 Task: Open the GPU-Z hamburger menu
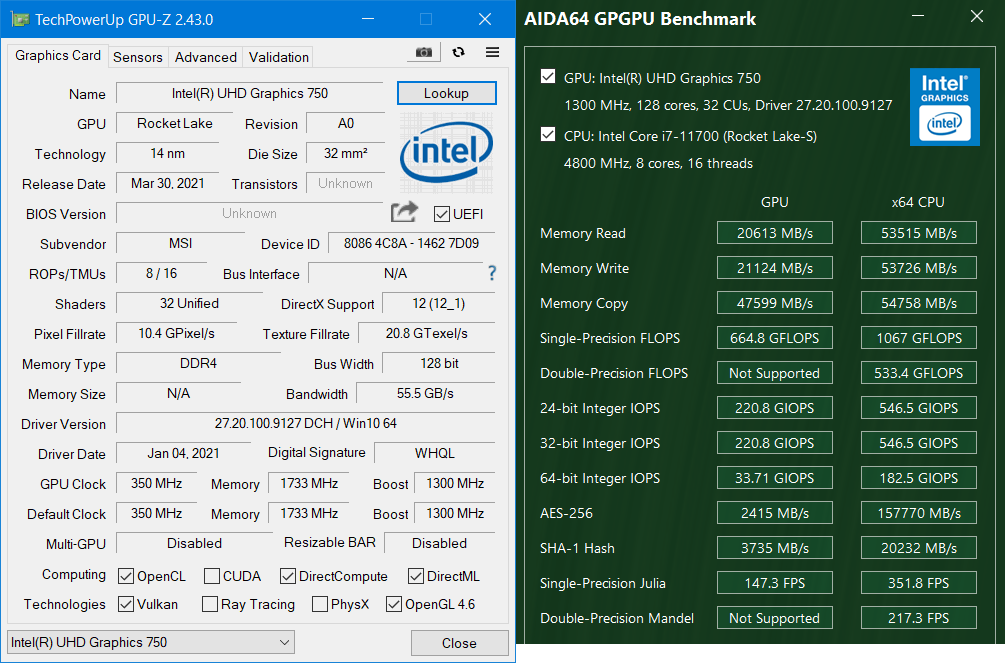492,52
